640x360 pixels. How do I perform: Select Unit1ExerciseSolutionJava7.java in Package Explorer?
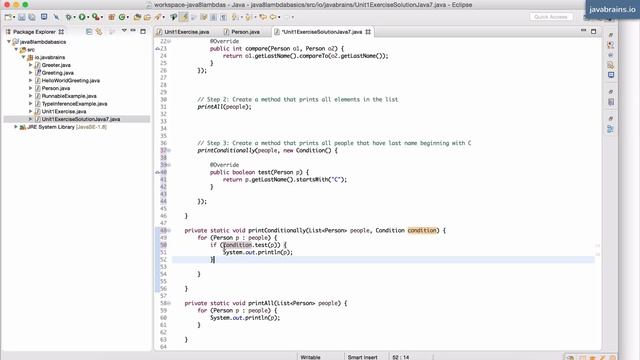pyautogui.click(x=81, y=119)
